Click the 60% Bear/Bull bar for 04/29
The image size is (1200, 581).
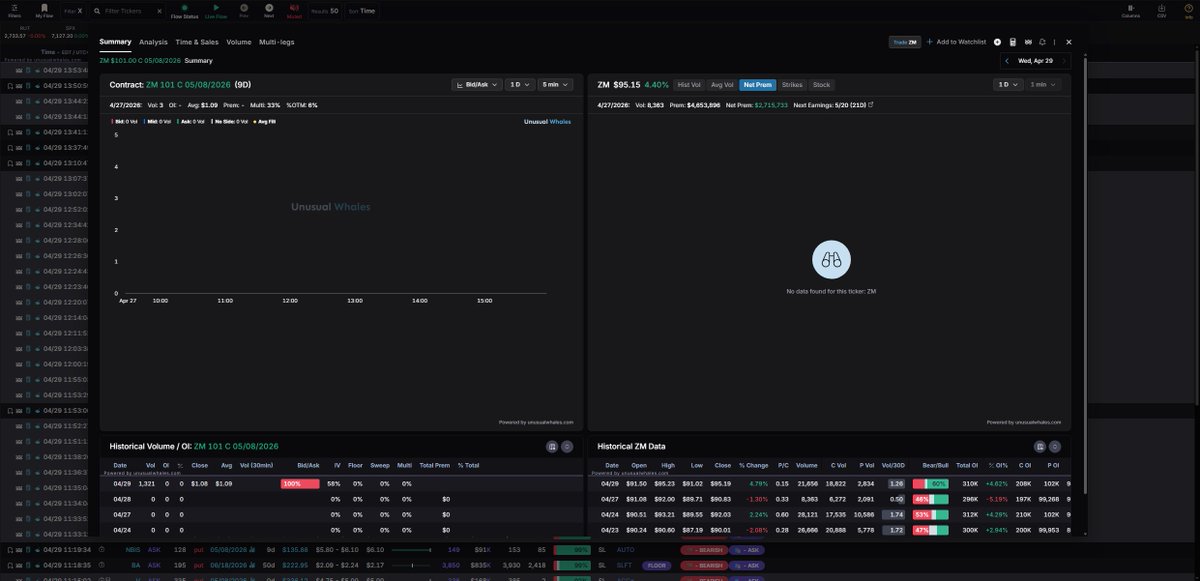click(x=930, y=483)
